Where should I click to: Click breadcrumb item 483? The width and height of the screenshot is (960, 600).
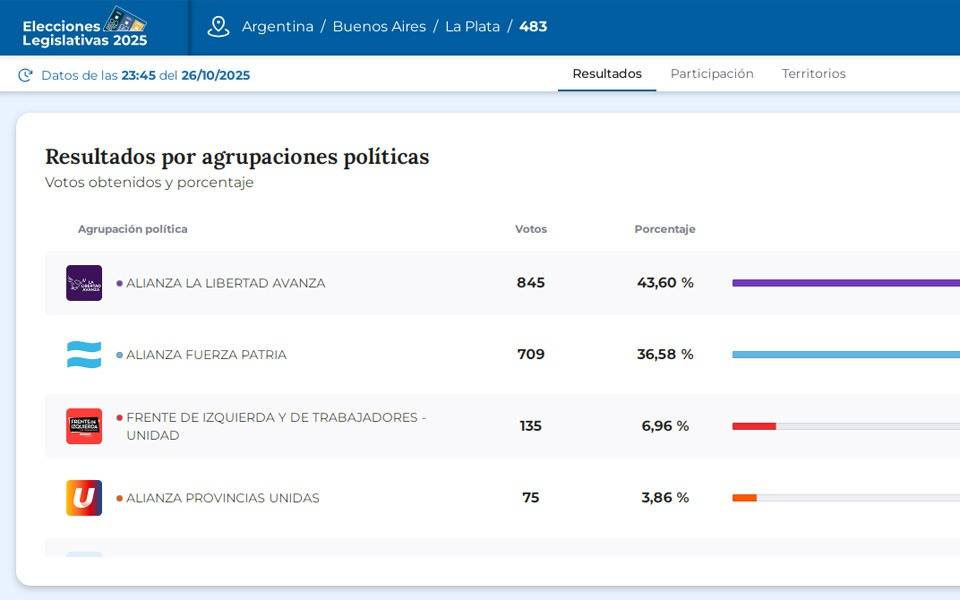pos(533,27)
